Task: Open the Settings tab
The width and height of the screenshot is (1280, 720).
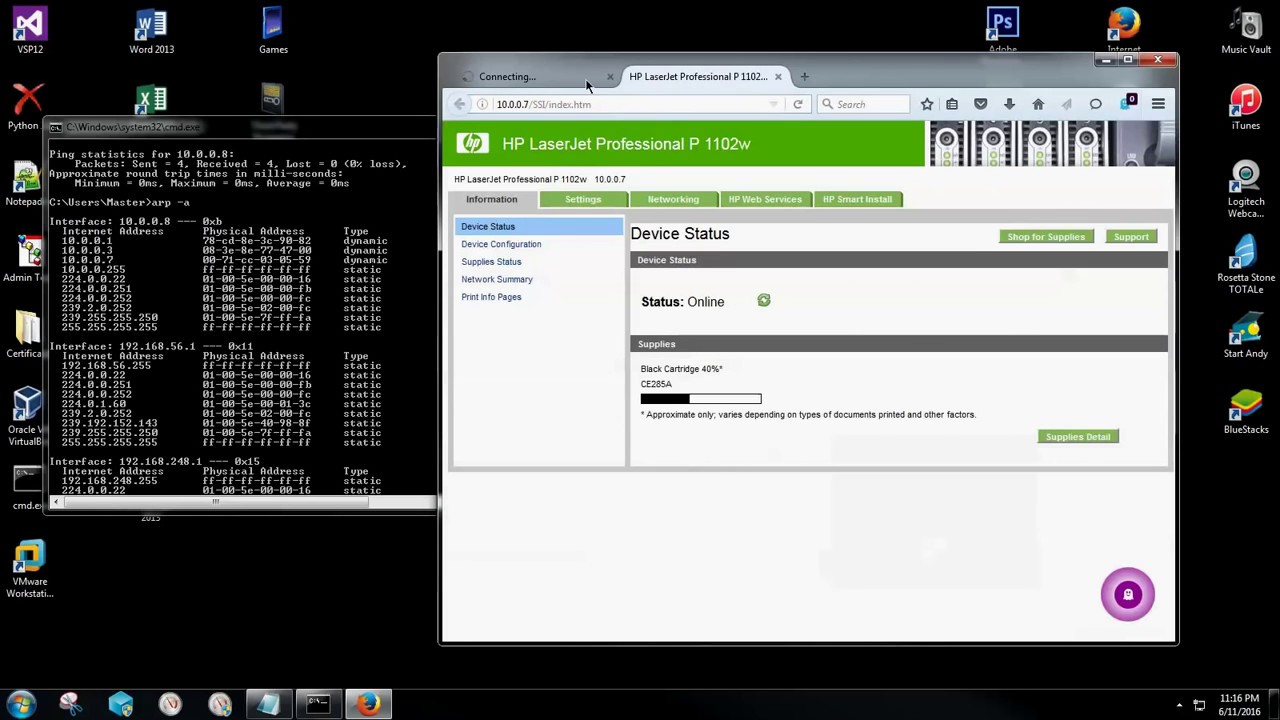Action: tap(583, 199)
